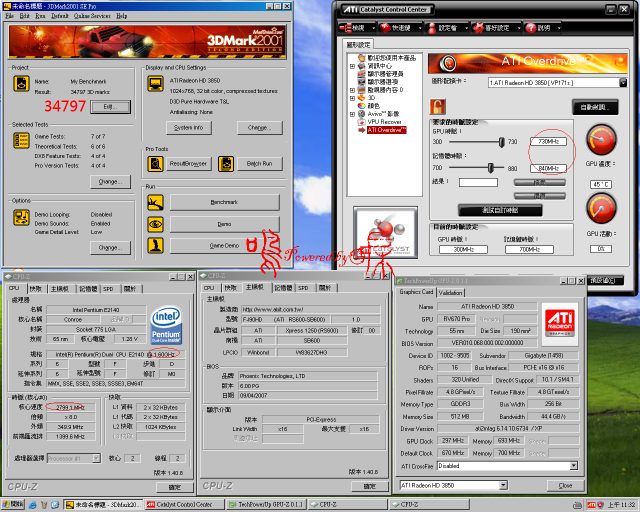Open the Help menu in 3DMark2001
The height and width of the screenshot is (512, 640).
pos(122,16)
